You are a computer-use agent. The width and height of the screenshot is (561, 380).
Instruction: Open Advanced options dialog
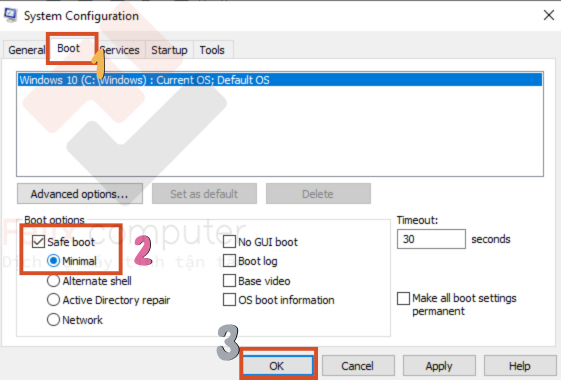[x=80, y=194]
